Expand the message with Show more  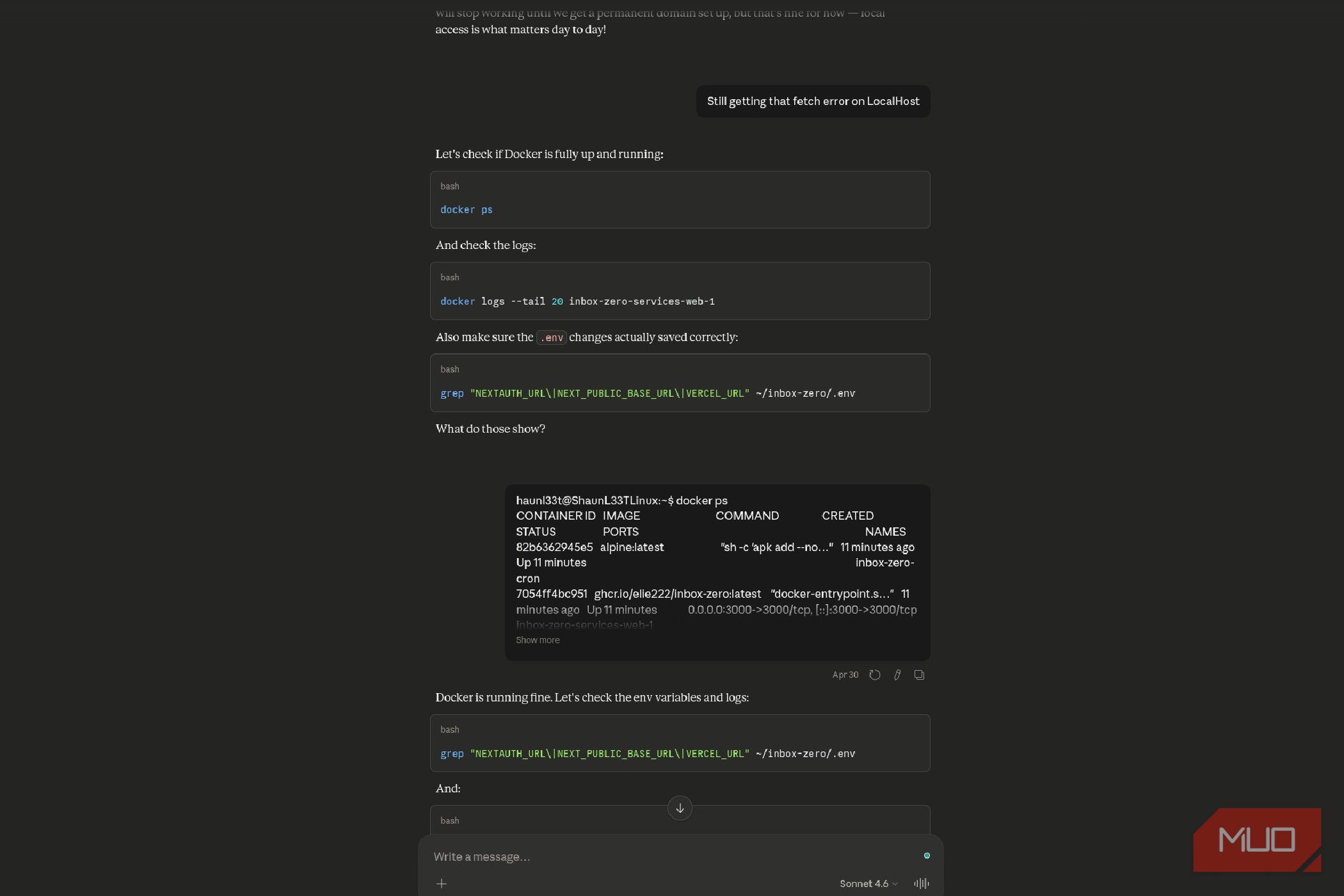tap(538, 640)
